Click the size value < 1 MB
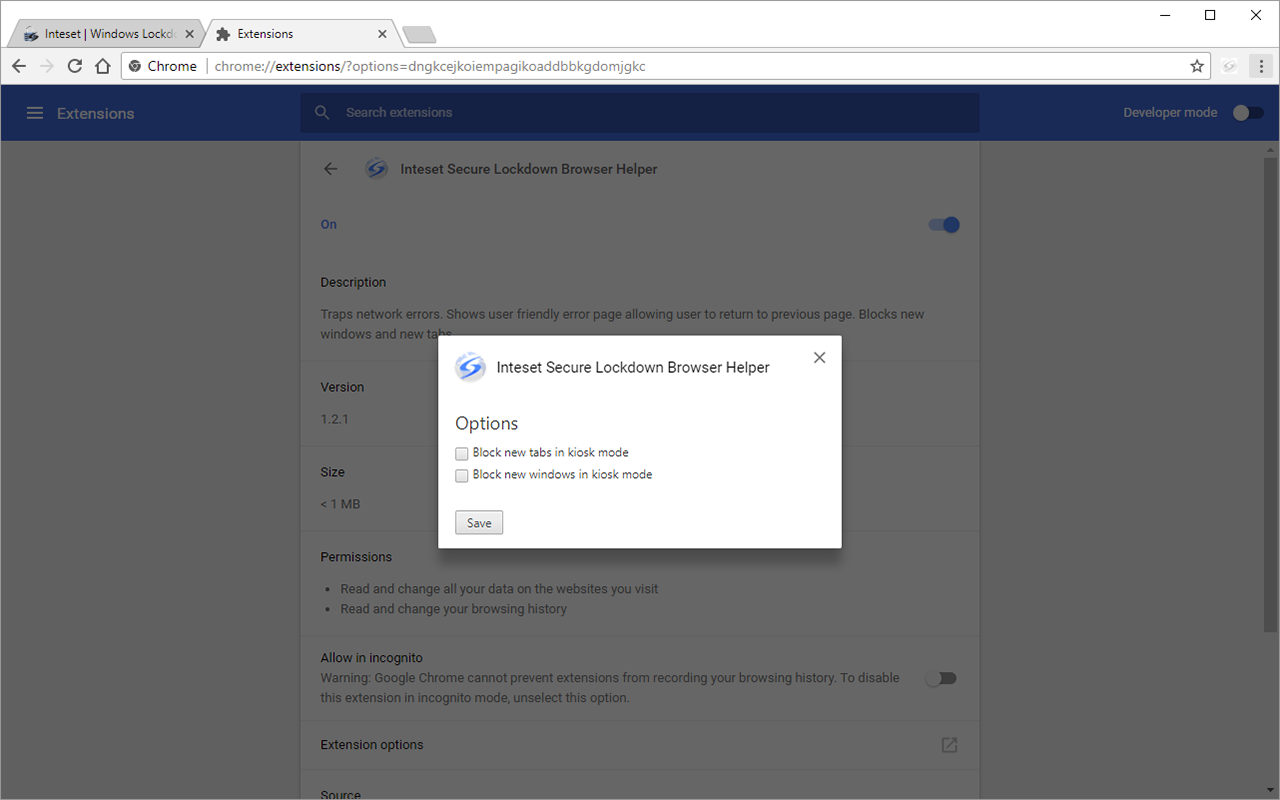Viewport: 1280px width, 800px height. (340, 504)
